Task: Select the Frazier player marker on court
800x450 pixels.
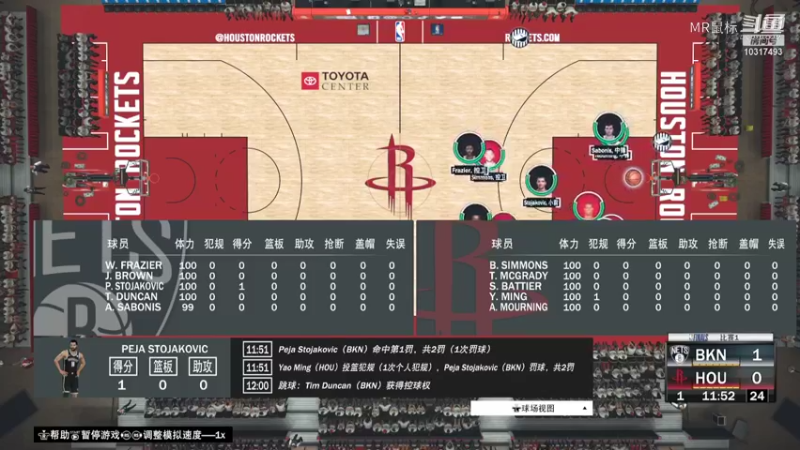Action: (x=469, y=148)
